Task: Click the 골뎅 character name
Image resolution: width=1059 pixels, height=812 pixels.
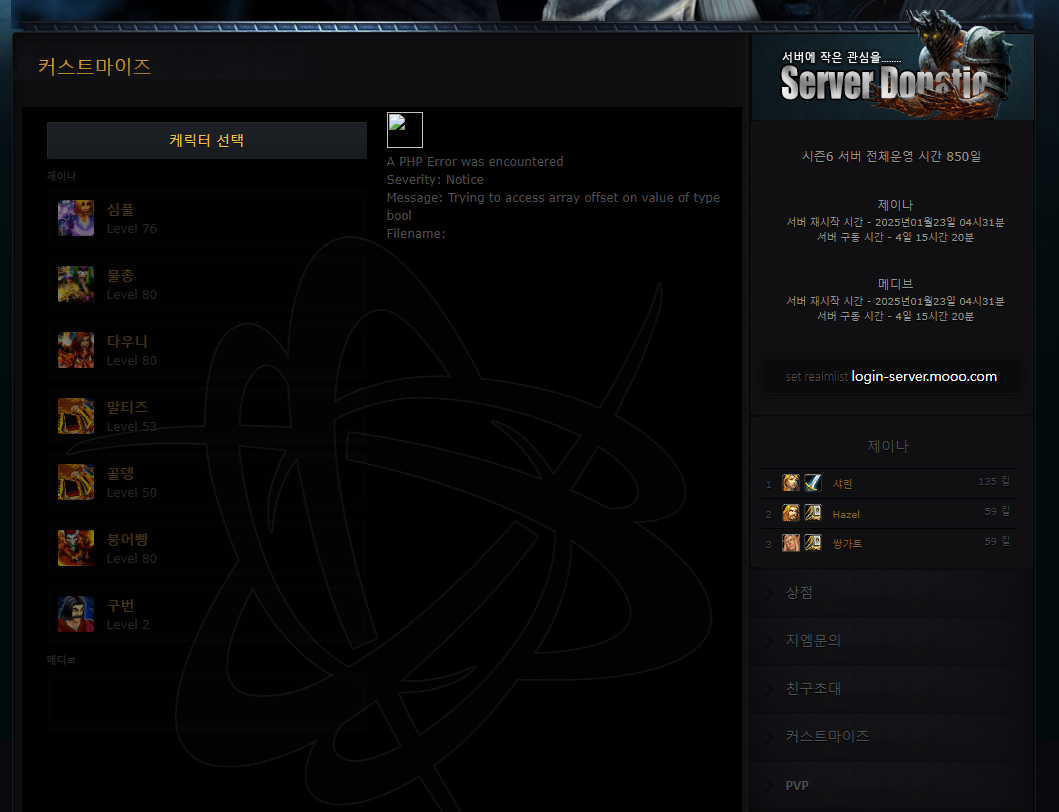Action: click(x=120, y=474)
